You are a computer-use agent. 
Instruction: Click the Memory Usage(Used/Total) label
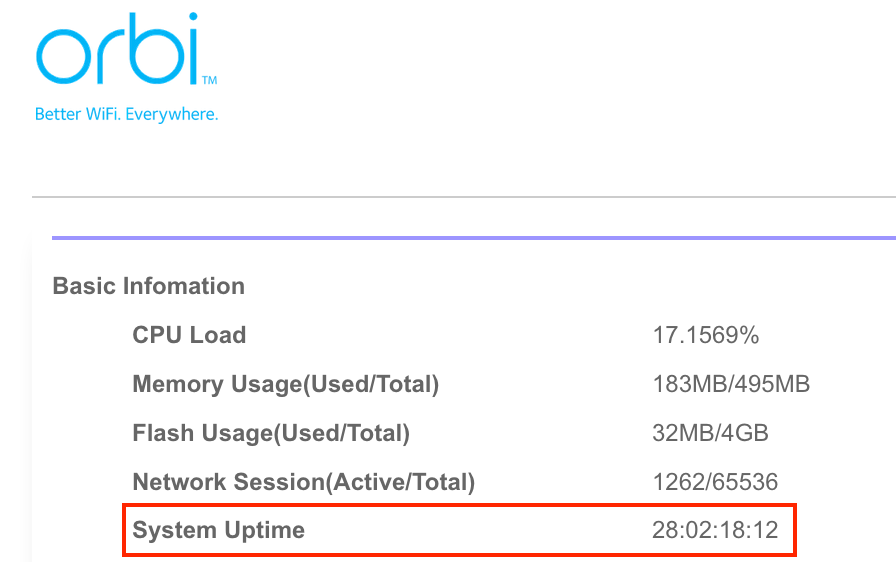[285, 383]
